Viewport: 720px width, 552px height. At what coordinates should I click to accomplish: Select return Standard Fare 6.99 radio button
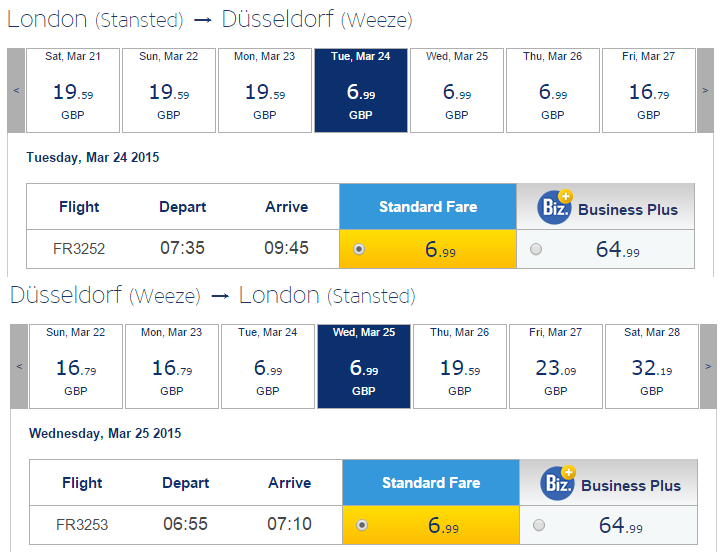[362, 525]
